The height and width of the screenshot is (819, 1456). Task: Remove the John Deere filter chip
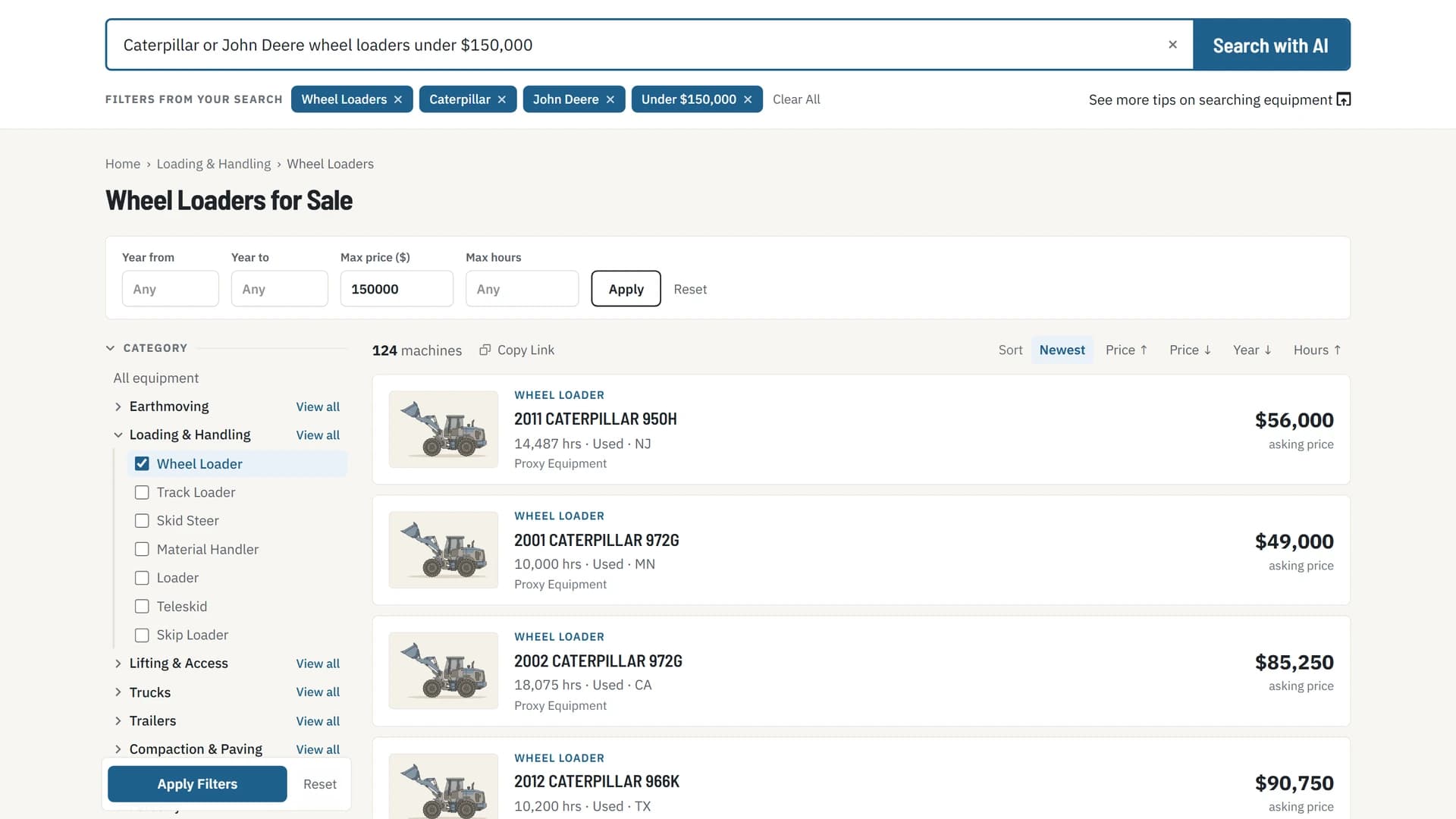click(x=610, y=99)
